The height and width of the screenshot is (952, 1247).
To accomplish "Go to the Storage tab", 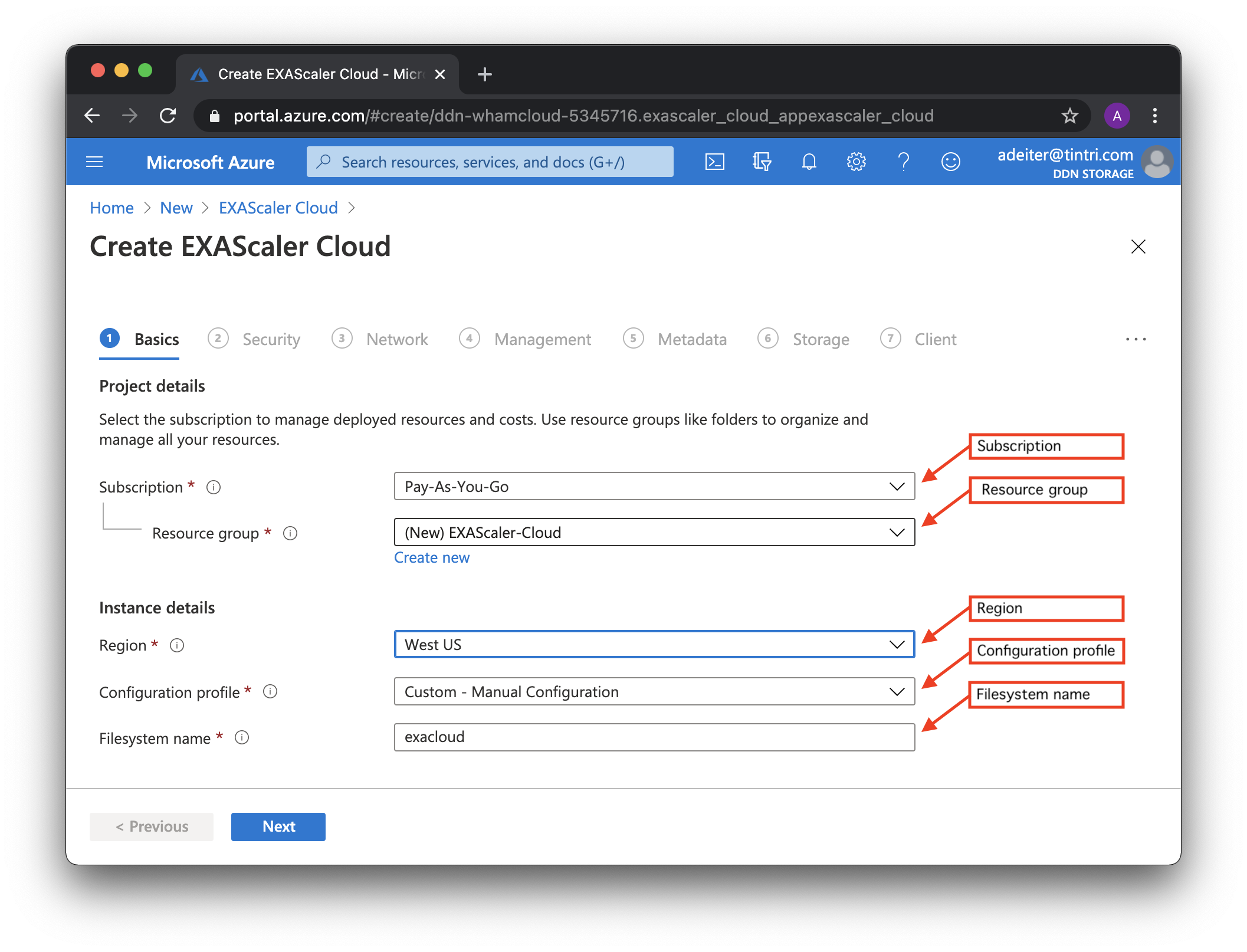I will (820, 339).
